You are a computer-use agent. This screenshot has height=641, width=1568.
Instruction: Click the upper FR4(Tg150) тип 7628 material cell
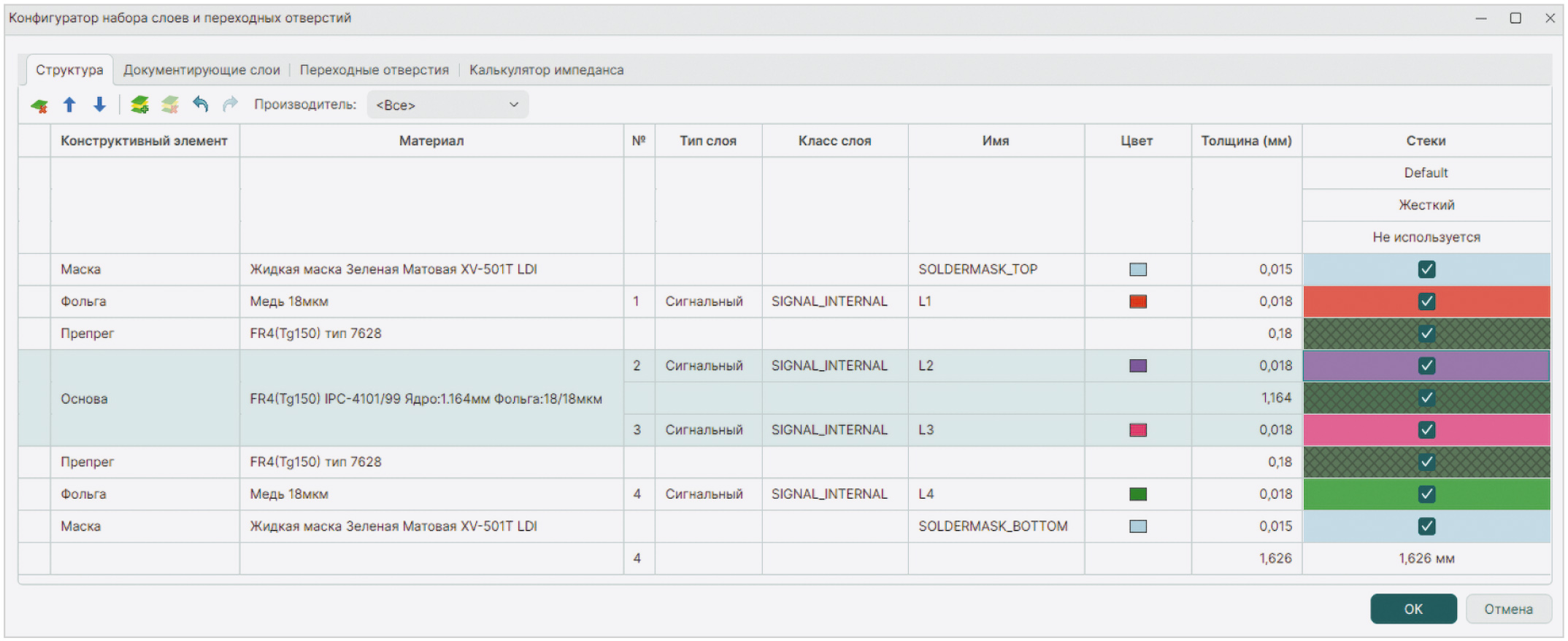pyautogui.click(x=431, y=334)
